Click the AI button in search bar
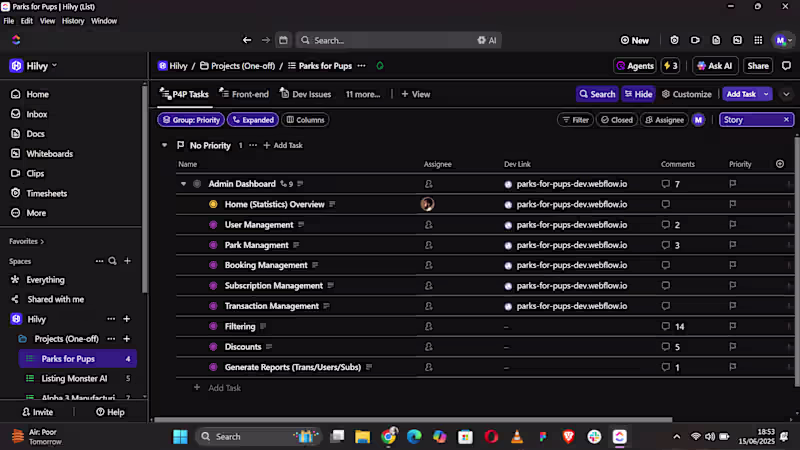The image size is (800, 450). pos(487,40)
